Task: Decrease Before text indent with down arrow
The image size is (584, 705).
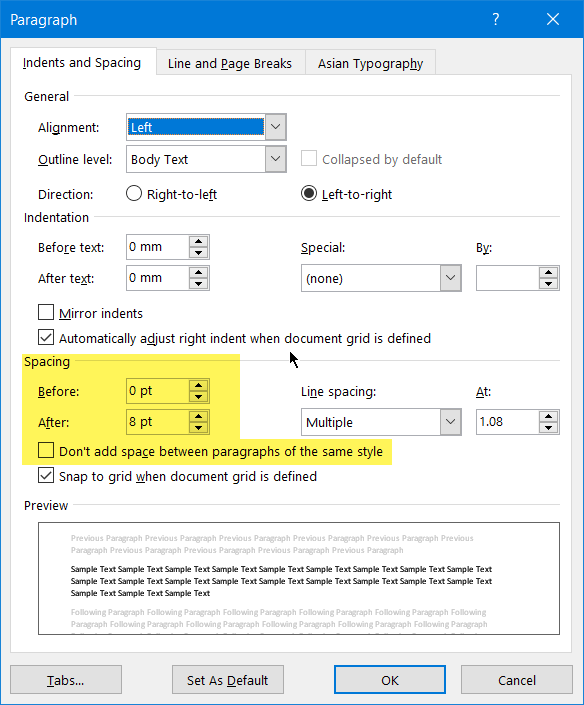Action: 198,253
